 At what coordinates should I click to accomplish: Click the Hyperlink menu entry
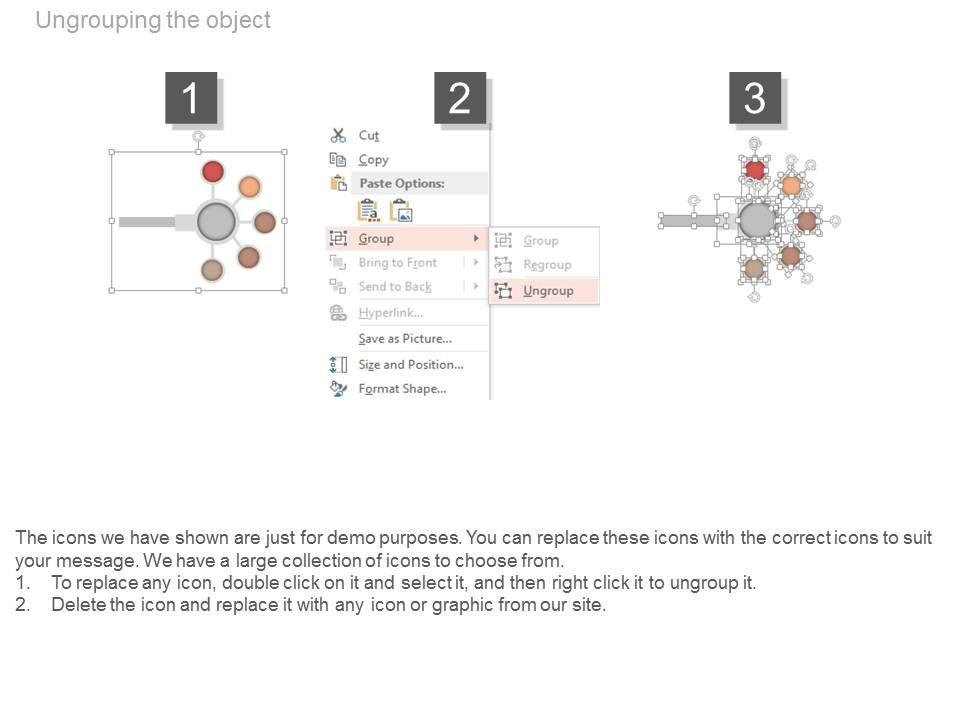pyautogui.click(x=391, y=313)
